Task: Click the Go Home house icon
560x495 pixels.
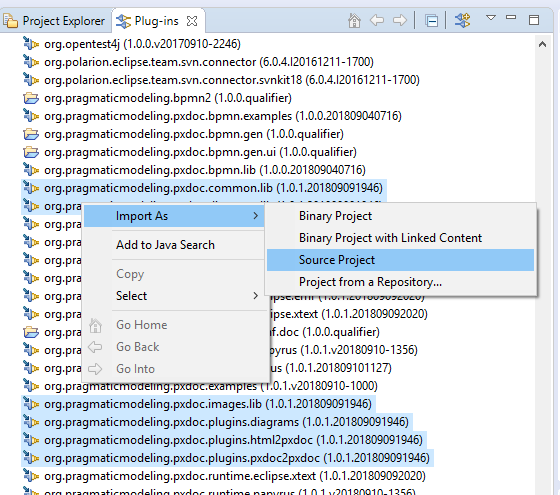Action: (x=95, y=325)
